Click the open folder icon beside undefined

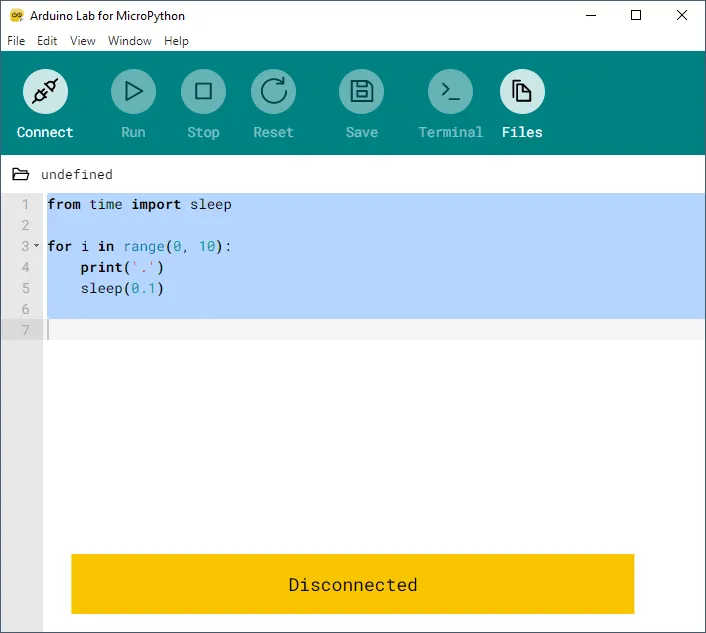click(20, 174)
